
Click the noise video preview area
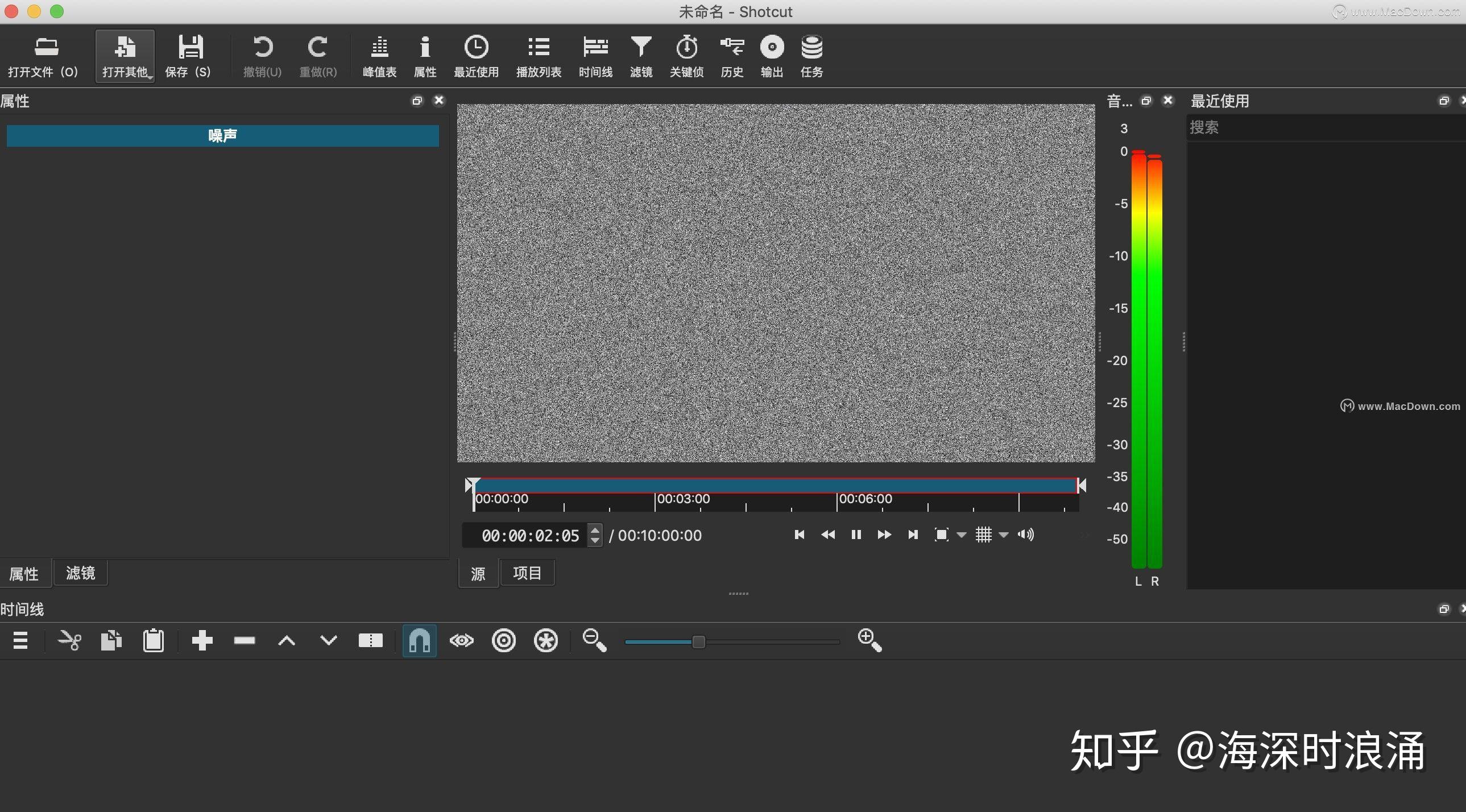click(776, 283)
